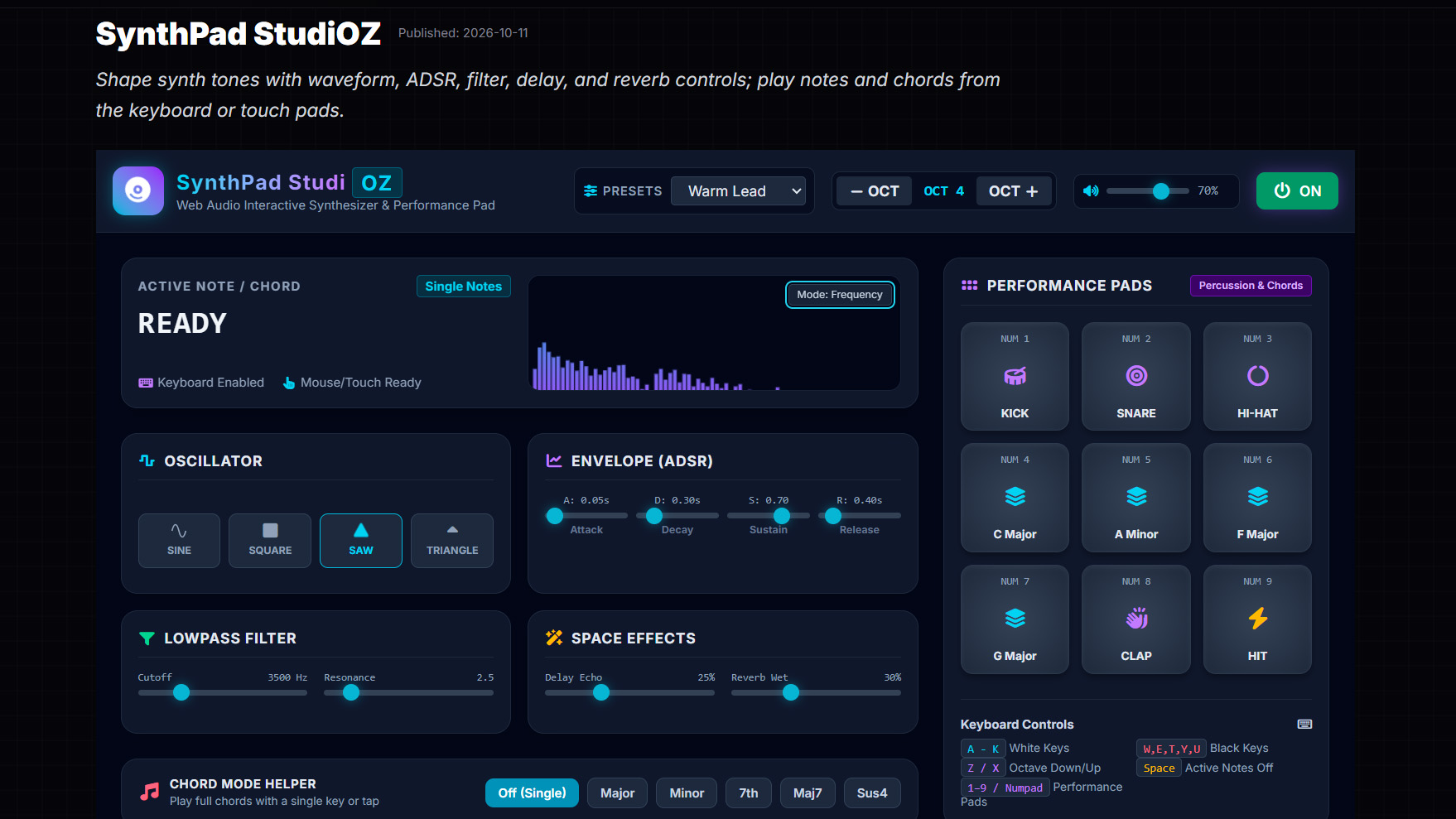
Task: Toggle the Mode: Frequency visualizer button
Action: 840,295
